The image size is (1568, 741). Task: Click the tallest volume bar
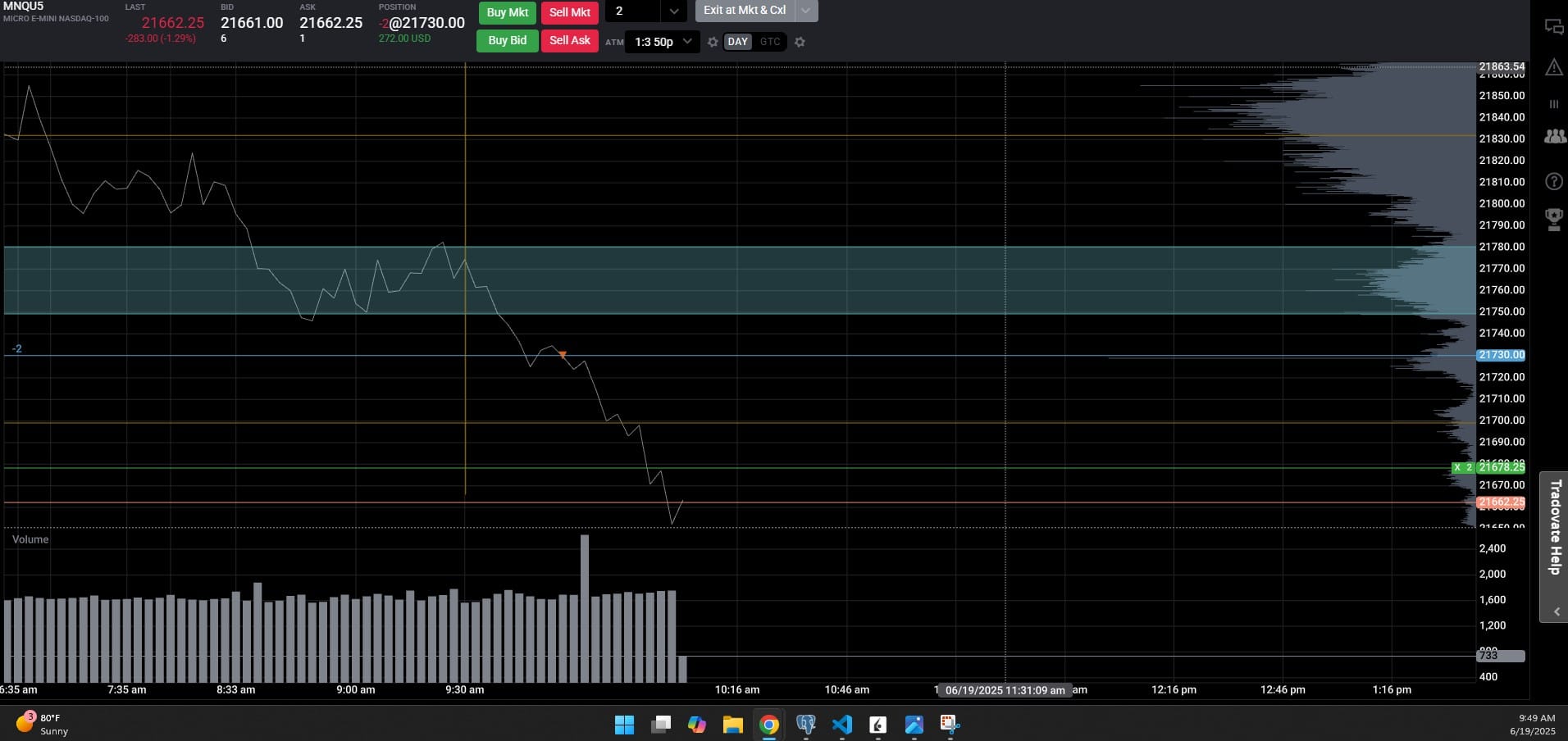click(x=585, y=608)
